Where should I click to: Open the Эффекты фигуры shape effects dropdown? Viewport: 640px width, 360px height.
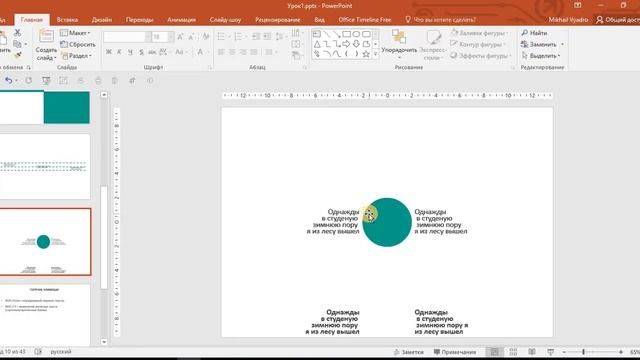480,56
